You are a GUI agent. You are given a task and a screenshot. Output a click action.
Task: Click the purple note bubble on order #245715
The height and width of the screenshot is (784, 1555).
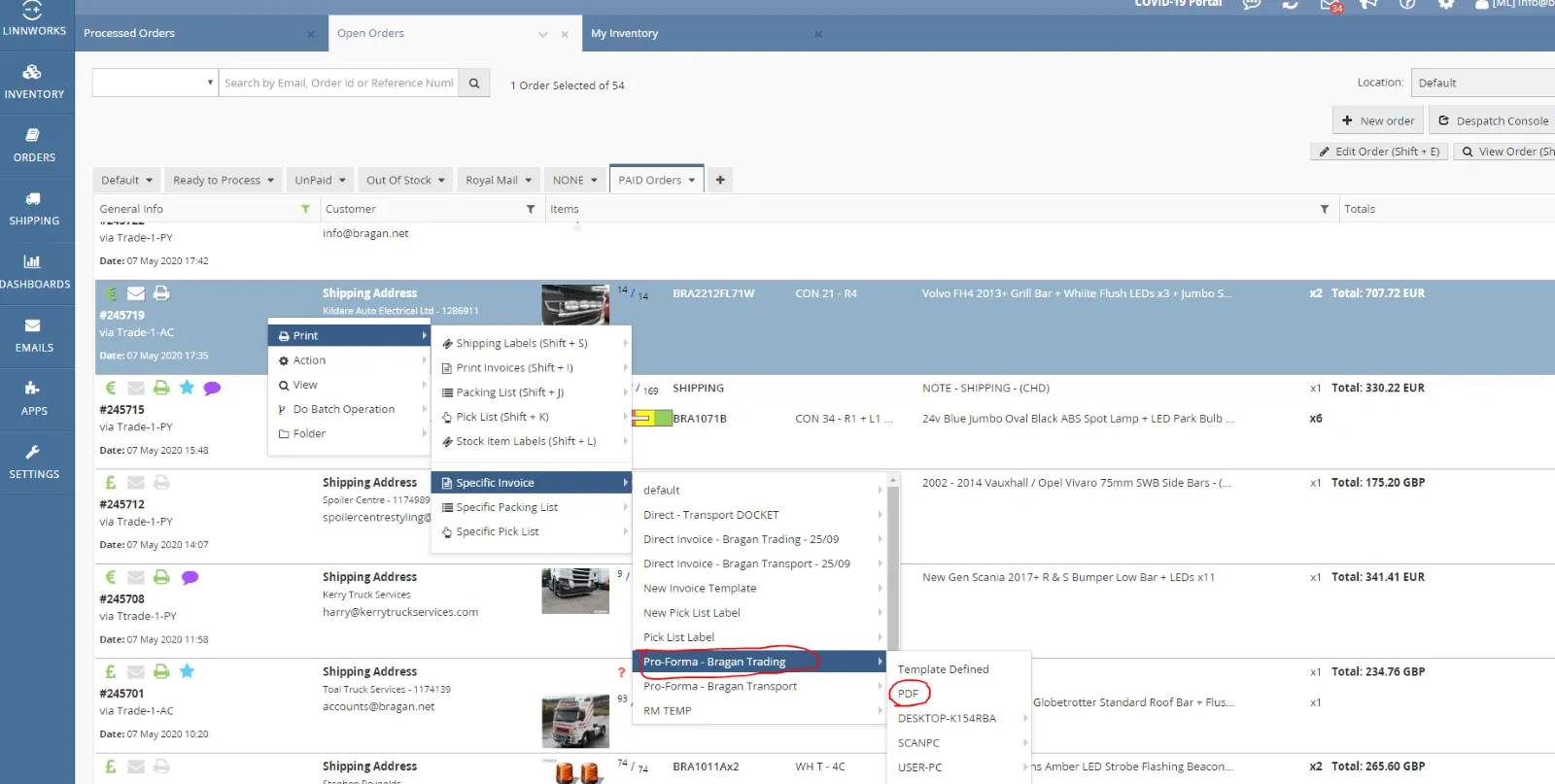pyautogui.click(x=212, y=388)
